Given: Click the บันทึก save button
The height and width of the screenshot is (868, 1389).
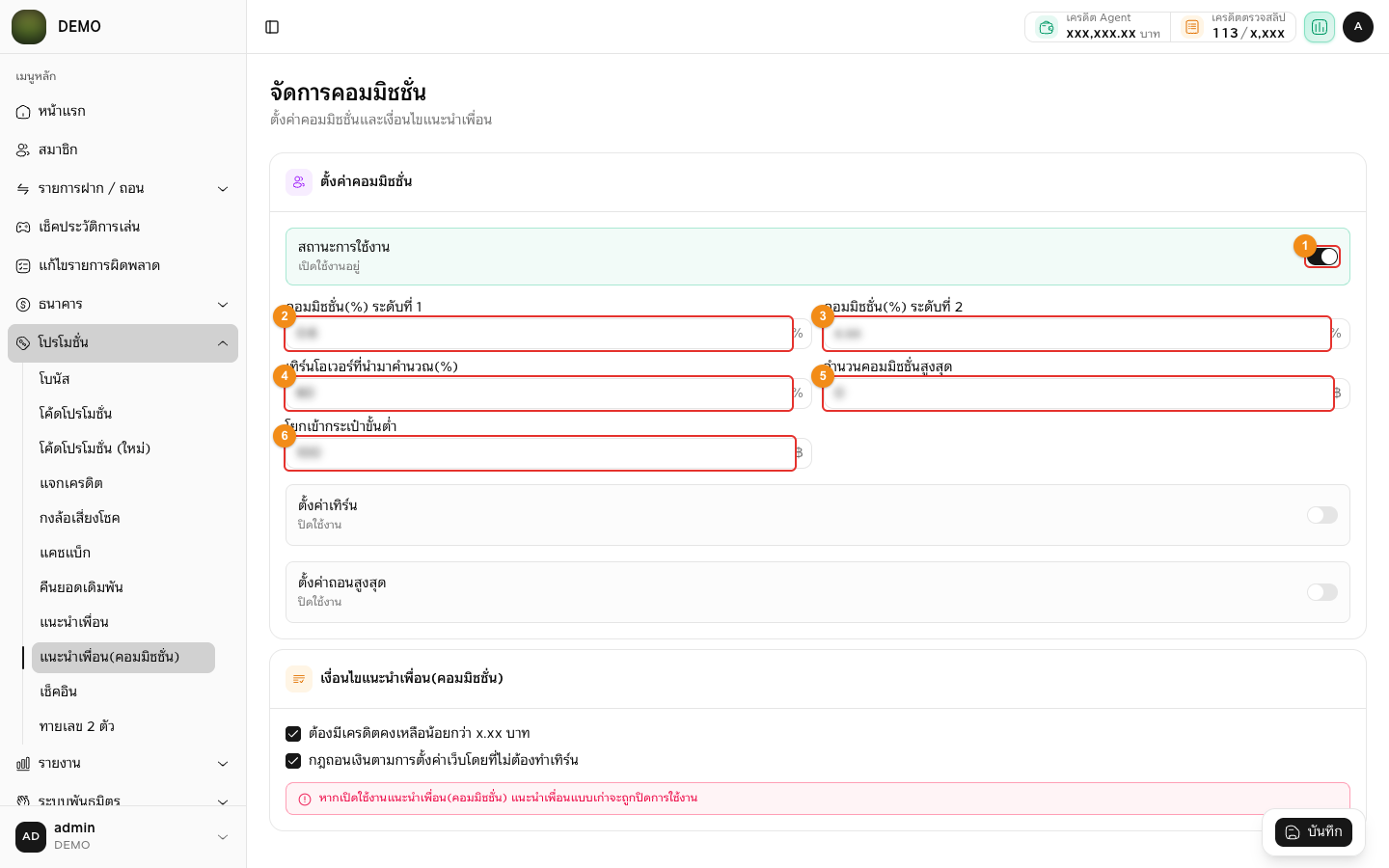Looking at the screenshot, I should tap(1314, 832).
